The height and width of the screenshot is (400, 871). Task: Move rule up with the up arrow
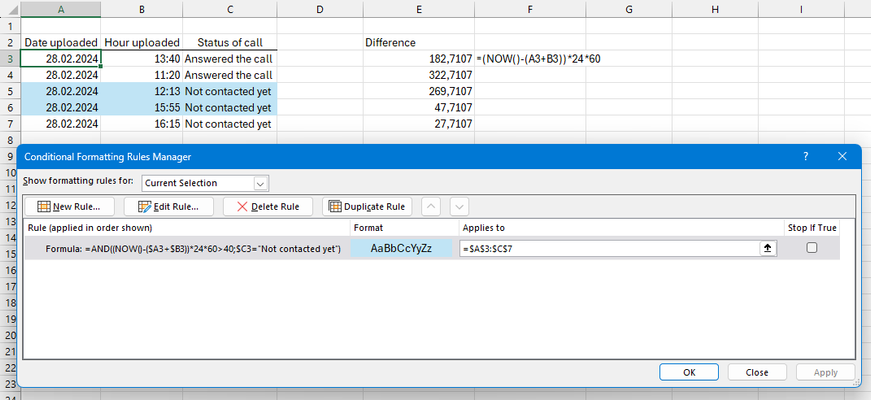[431, 207]
